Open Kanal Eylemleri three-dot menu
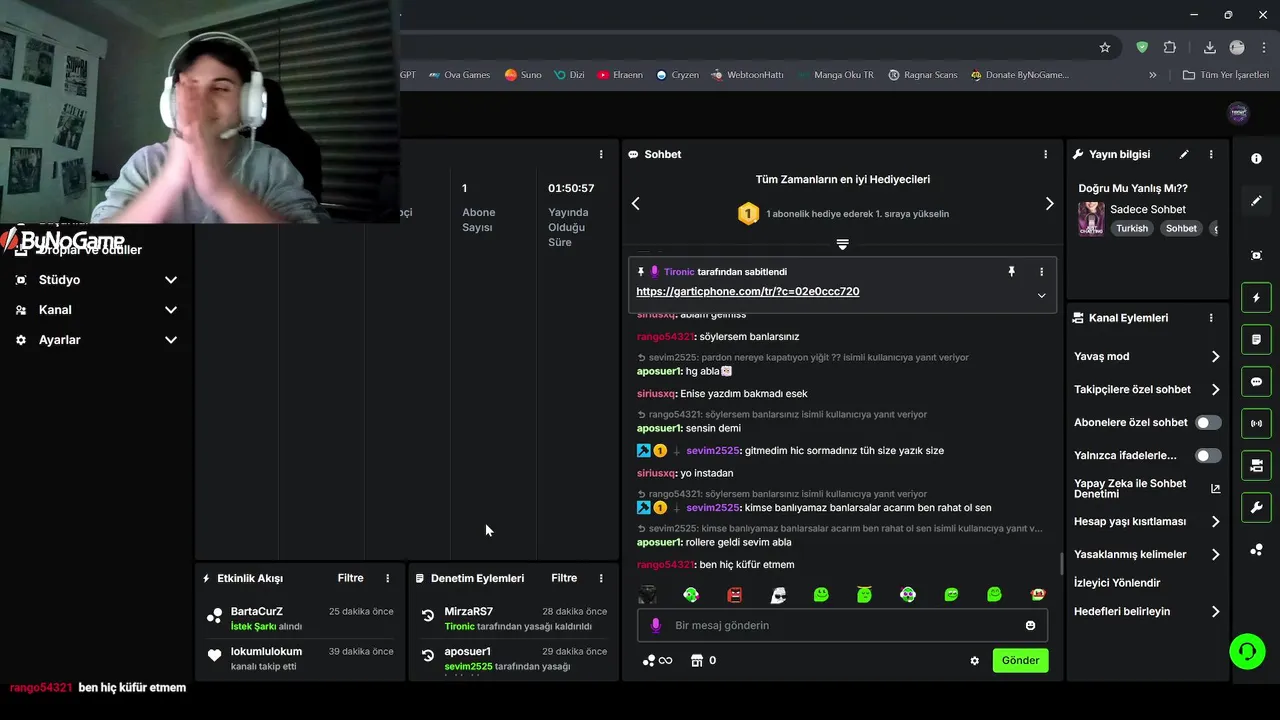This screenshot has width=1280, height=720. 1211,318
